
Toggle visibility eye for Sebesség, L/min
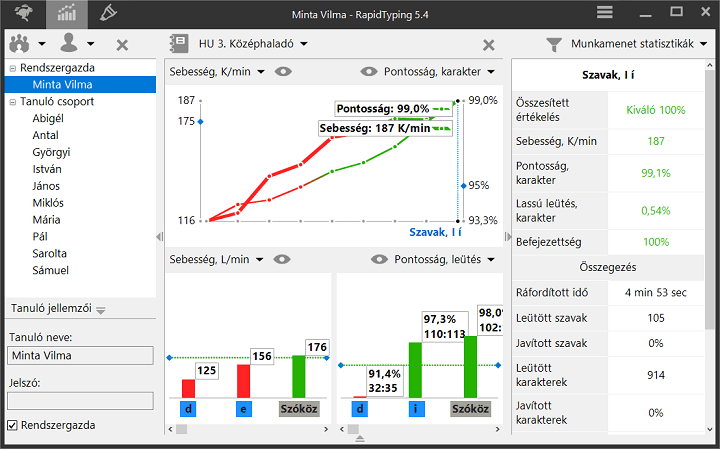click(282, 259)
